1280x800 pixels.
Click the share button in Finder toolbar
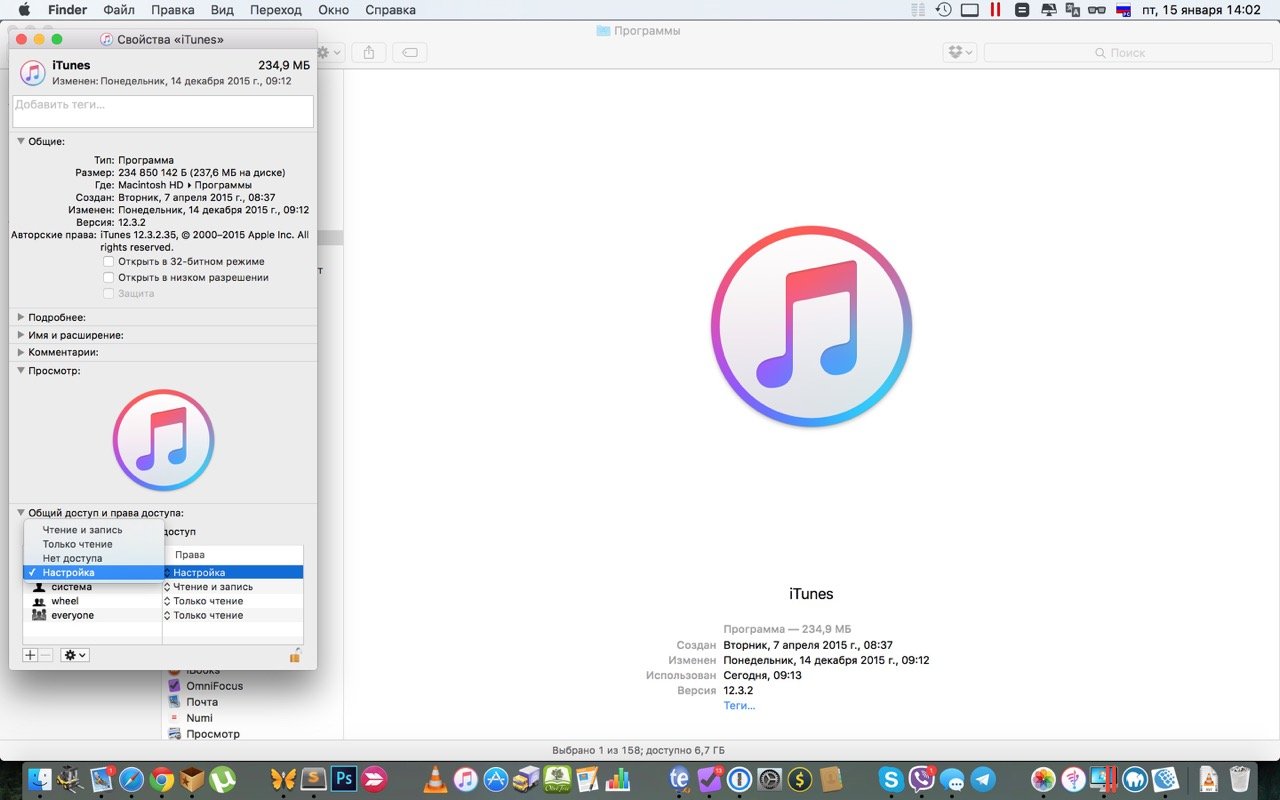[368, 52]
